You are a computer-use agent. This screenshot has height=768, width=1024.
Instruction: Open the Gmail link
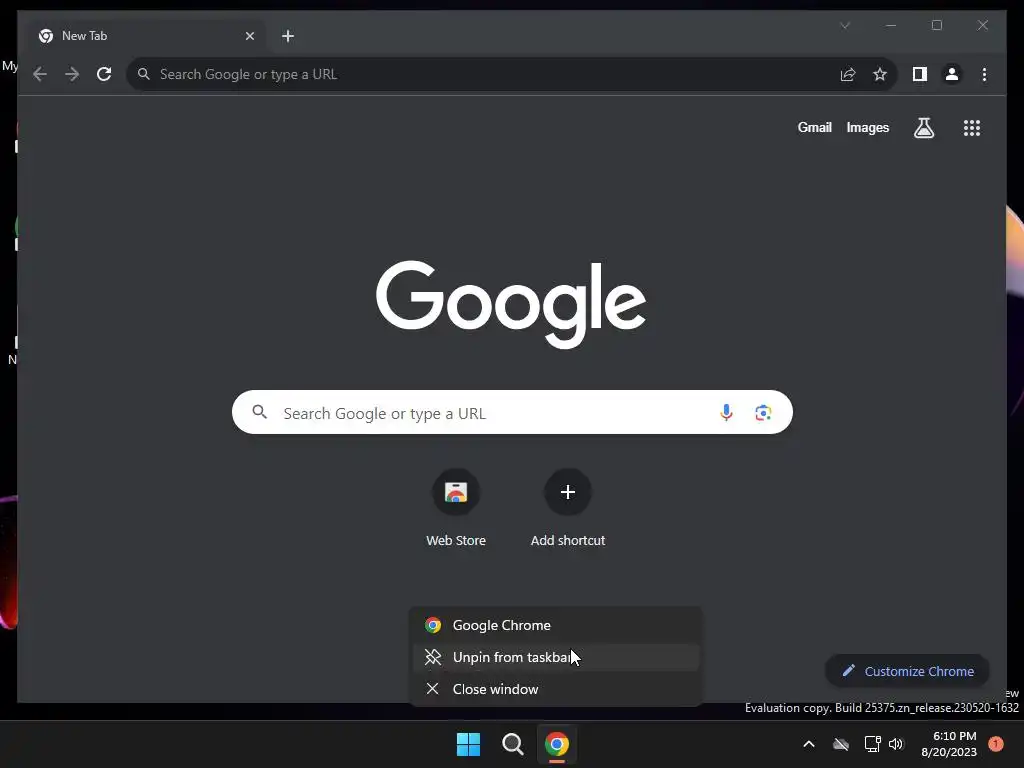pos(814,127)
